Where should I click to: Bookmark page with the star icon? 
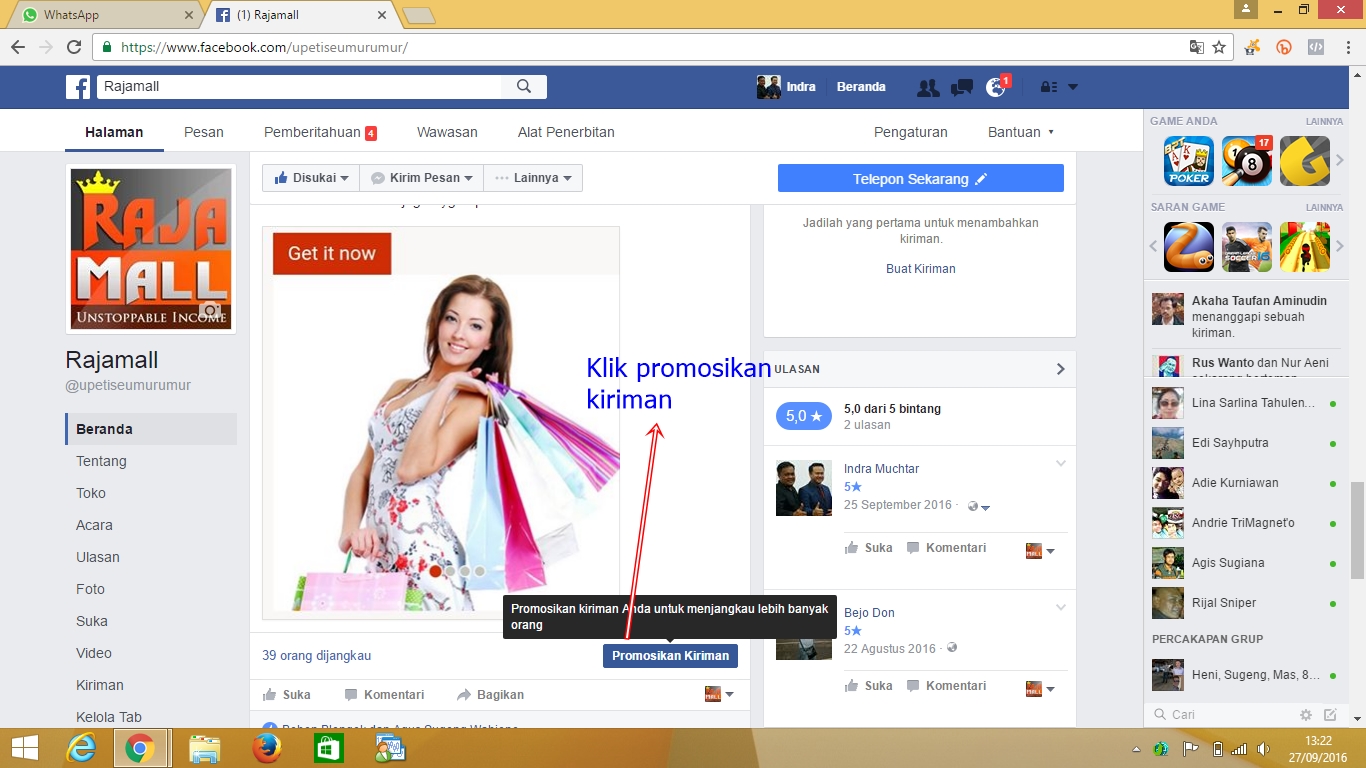click(1219, 47)
